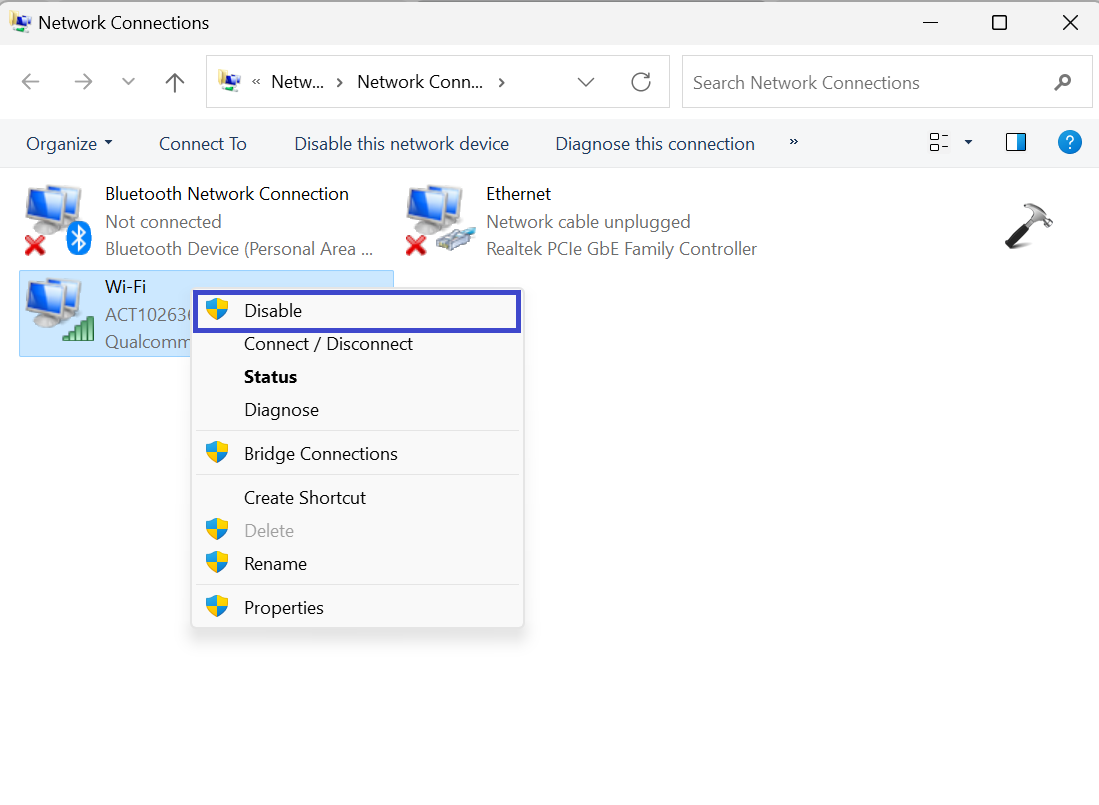Click Disable this network device

(x=401, y=144)
